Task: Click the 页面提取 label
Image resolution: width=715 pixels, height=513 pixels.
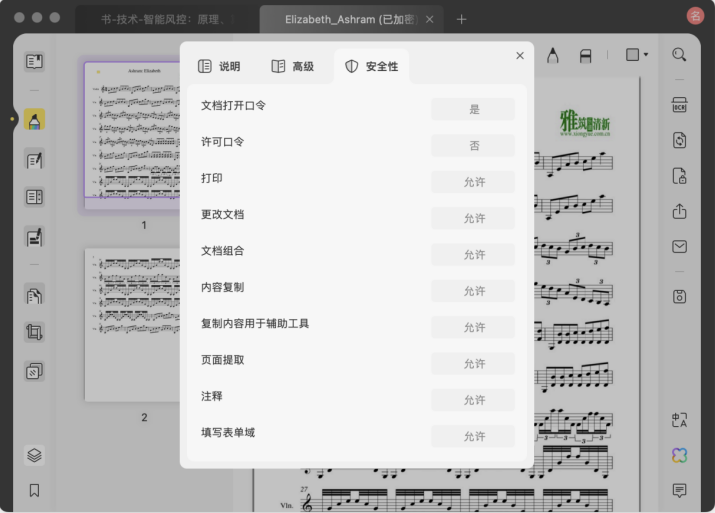Action: pos(223,360)
